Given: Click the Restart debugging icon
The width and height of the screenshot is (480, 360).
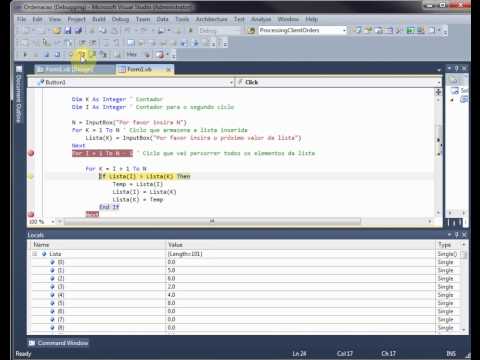Looking at the screenshot, I should 57,54.
